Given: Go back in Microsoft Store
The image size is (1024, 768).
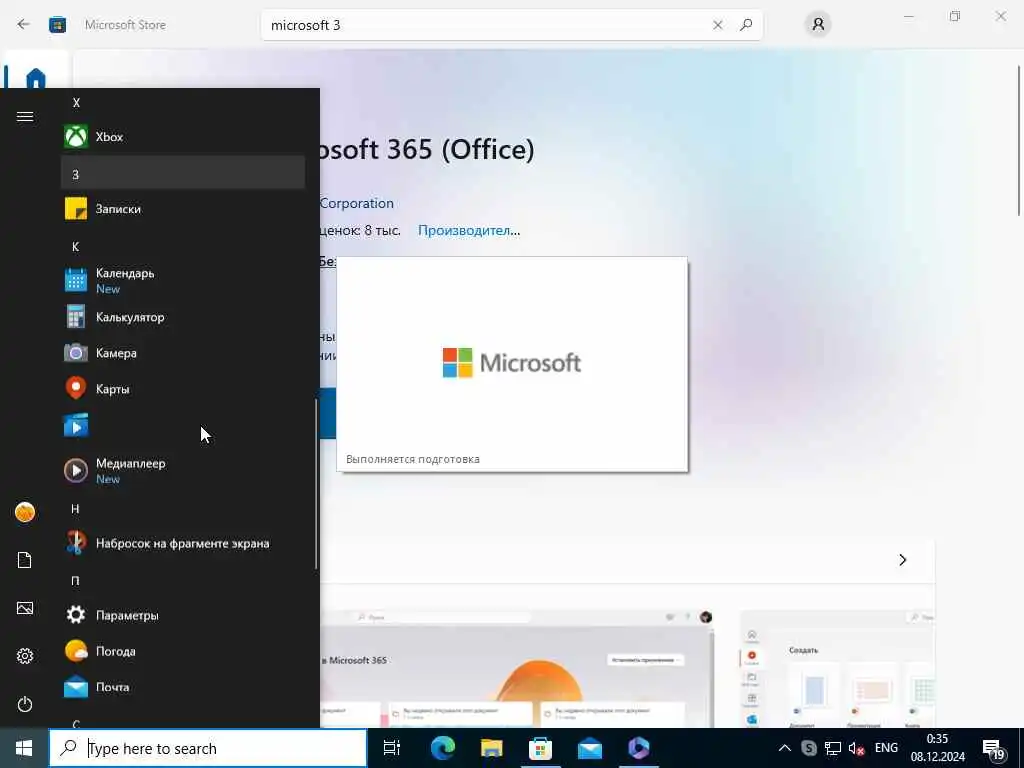Looking at the screenshot, I should [x=24, y=25].
